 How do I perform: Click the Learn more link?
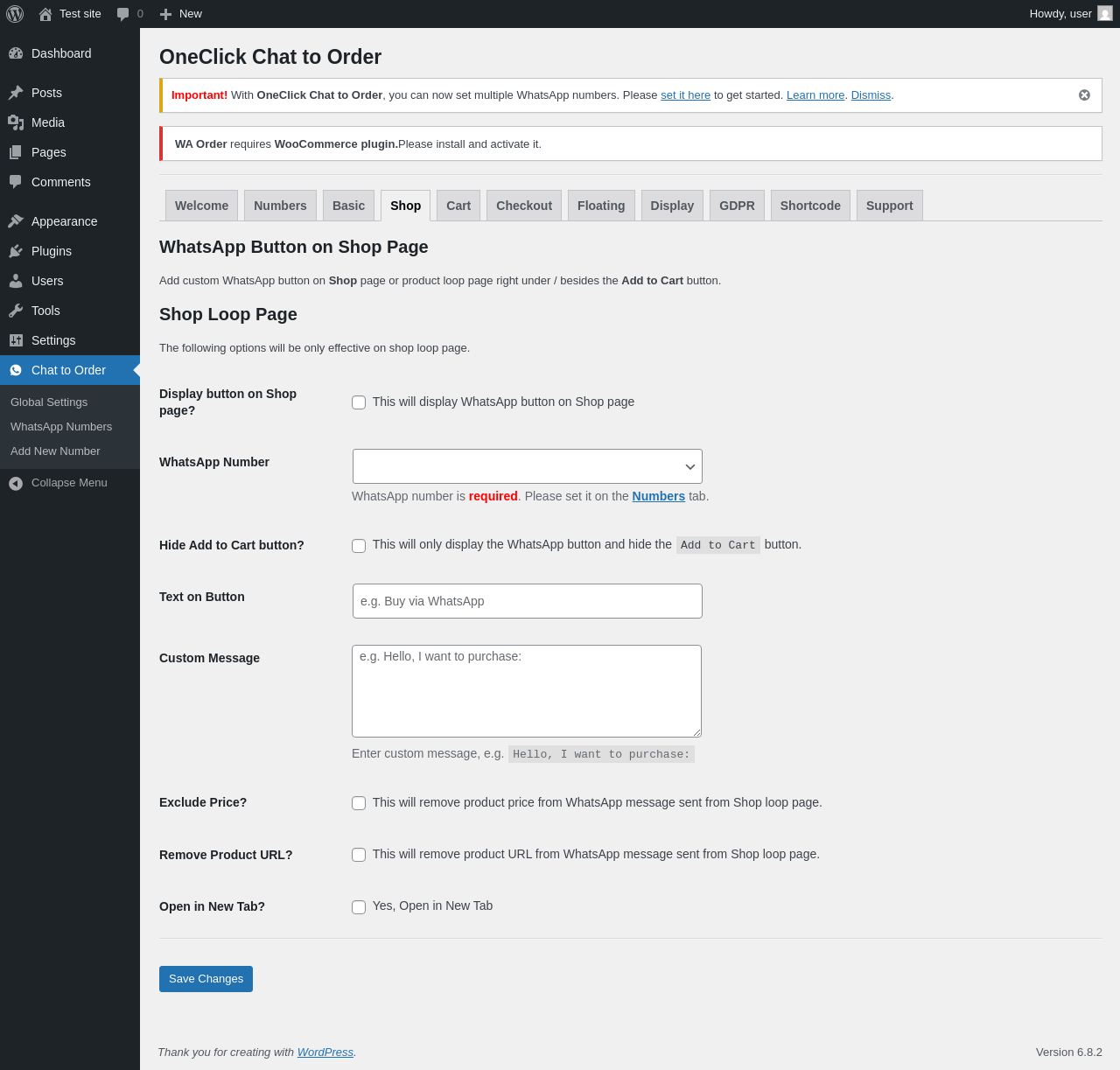[815, 95]
